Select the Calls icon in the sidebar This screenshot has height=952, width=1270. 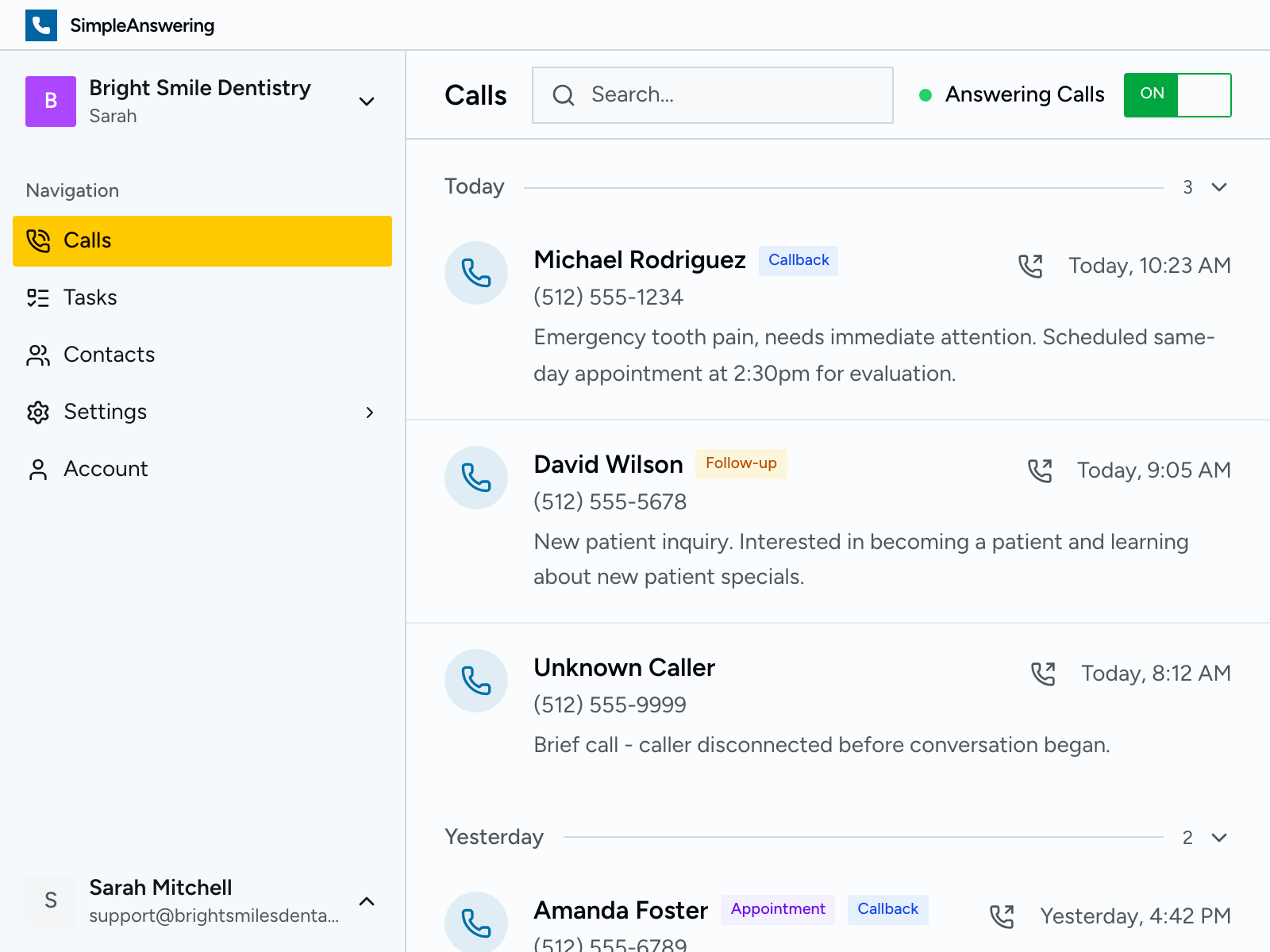point(37,240)
